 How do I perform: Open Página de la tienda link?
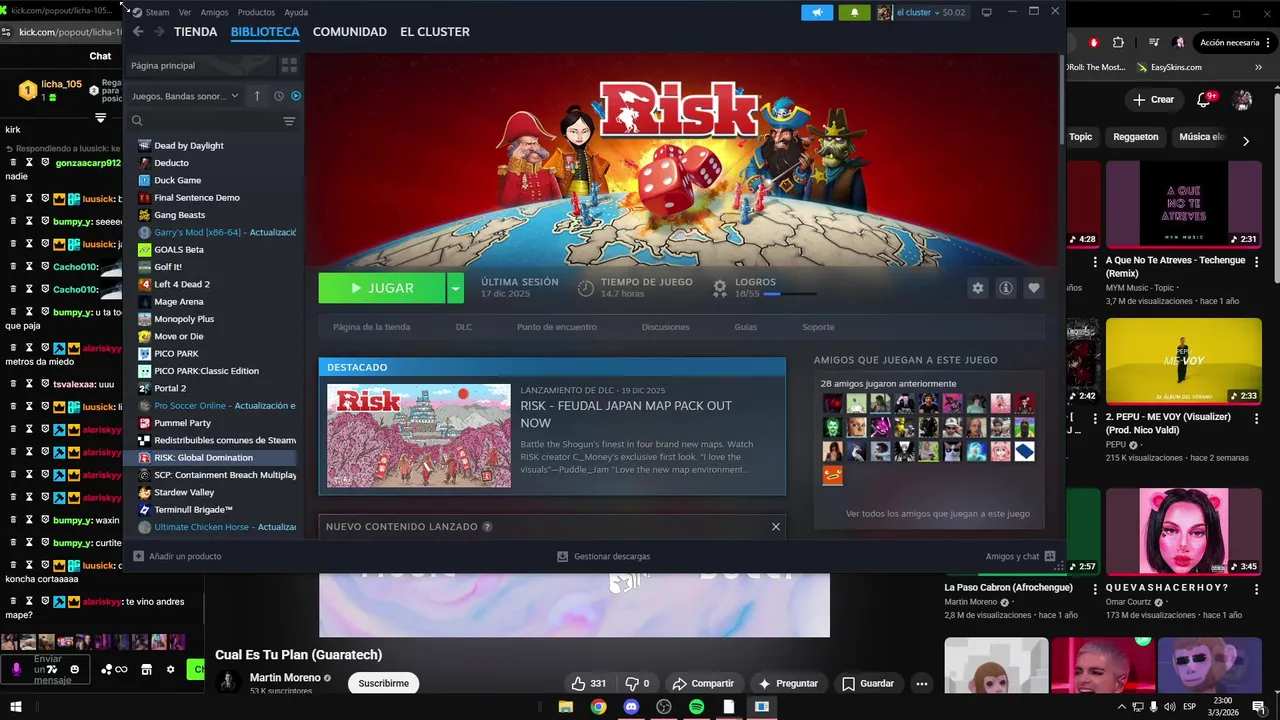click(371, 327)
